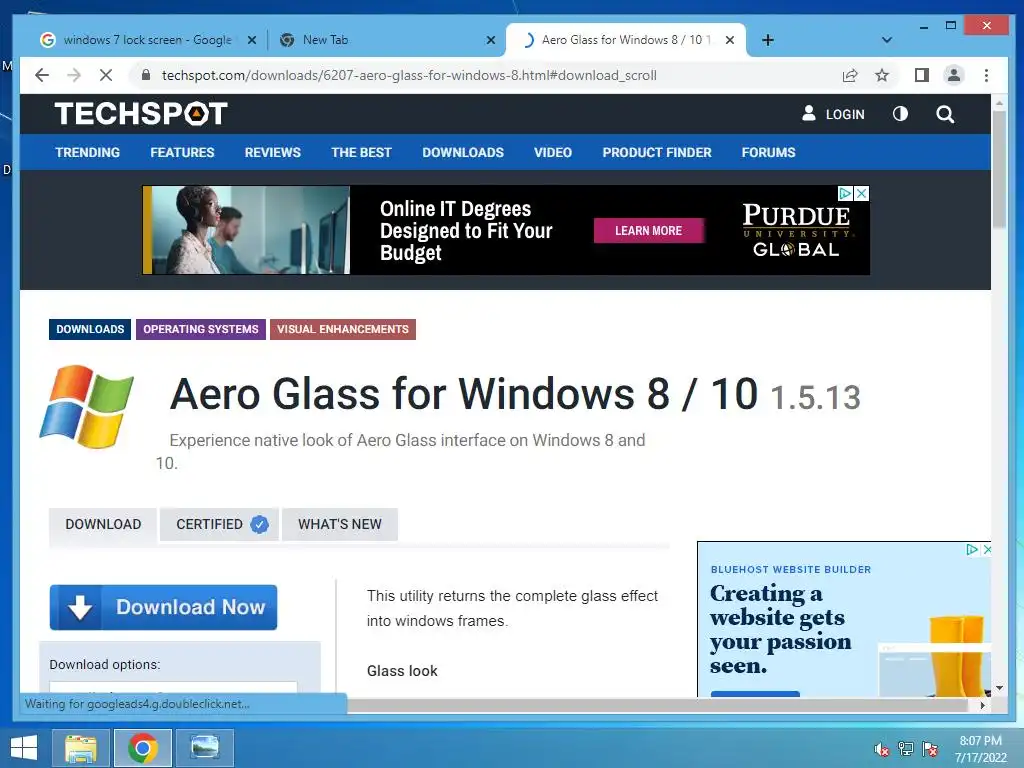Select the DOWNLOAD tab
1024x768 pixels.
(x=103, y=524)
